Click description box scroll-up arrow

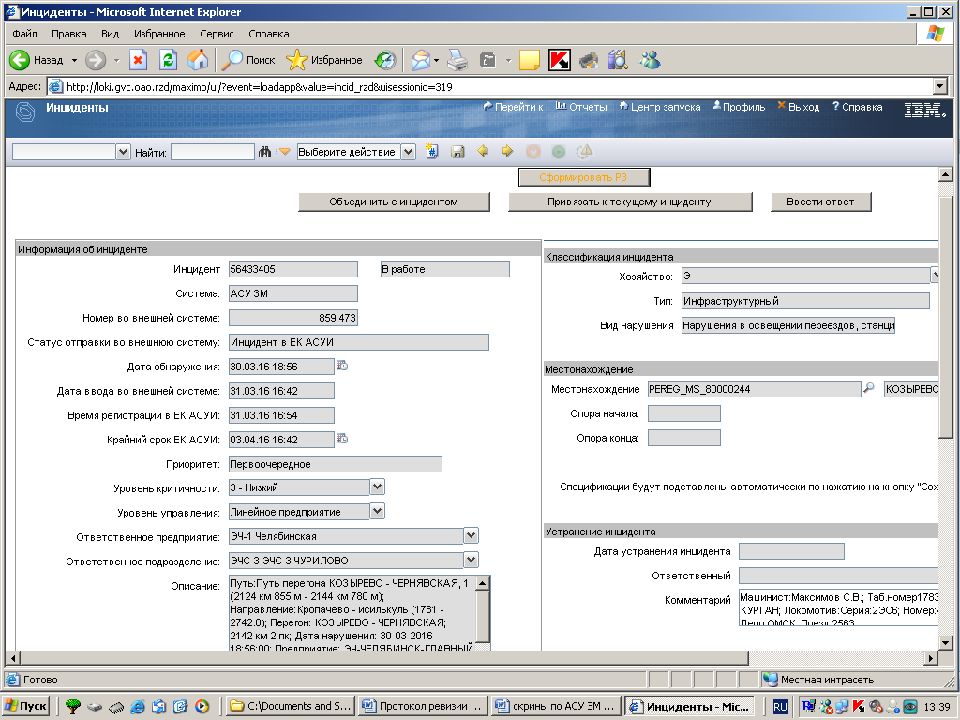tap(482, 583)
